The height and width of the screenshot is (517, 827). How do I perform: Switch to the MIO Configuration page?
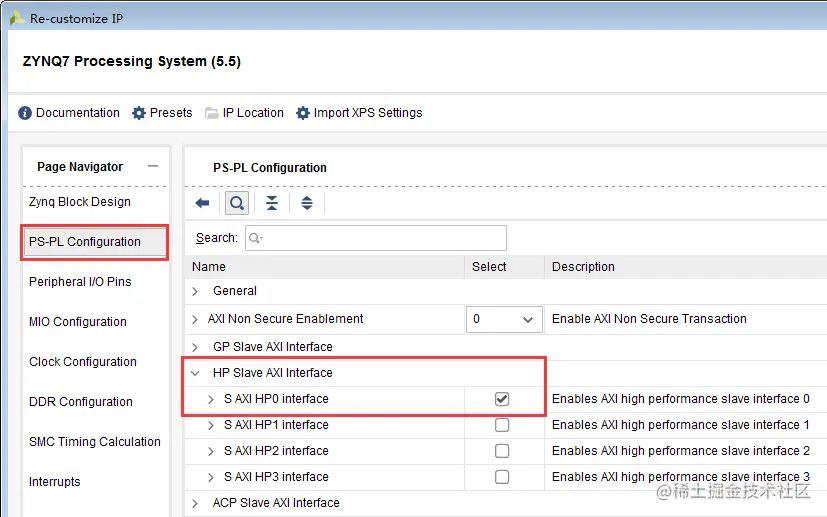coord(78,322)
